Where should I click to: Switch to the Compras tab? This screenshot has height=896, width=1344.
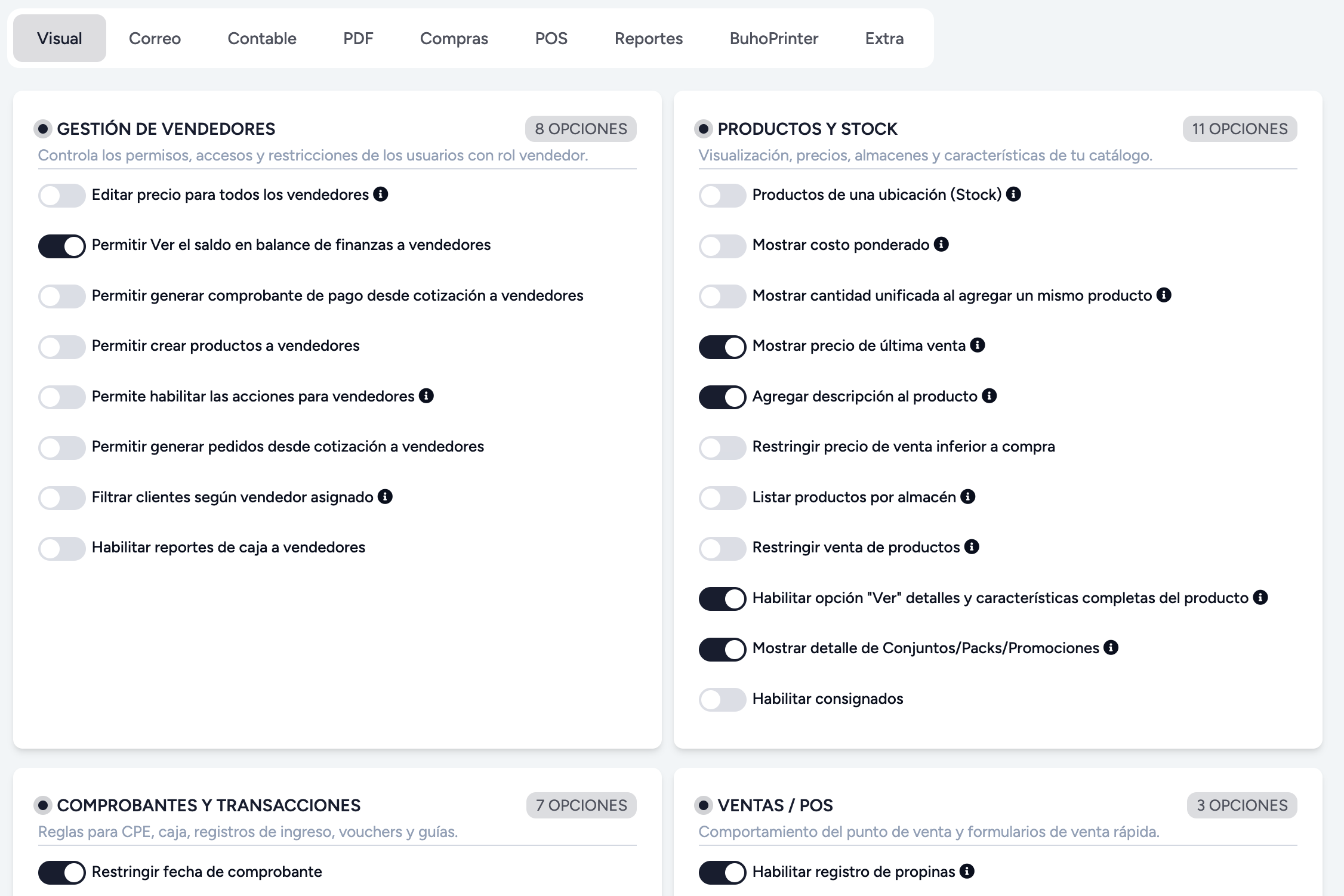pyautogui.click(x=454, y=38)
